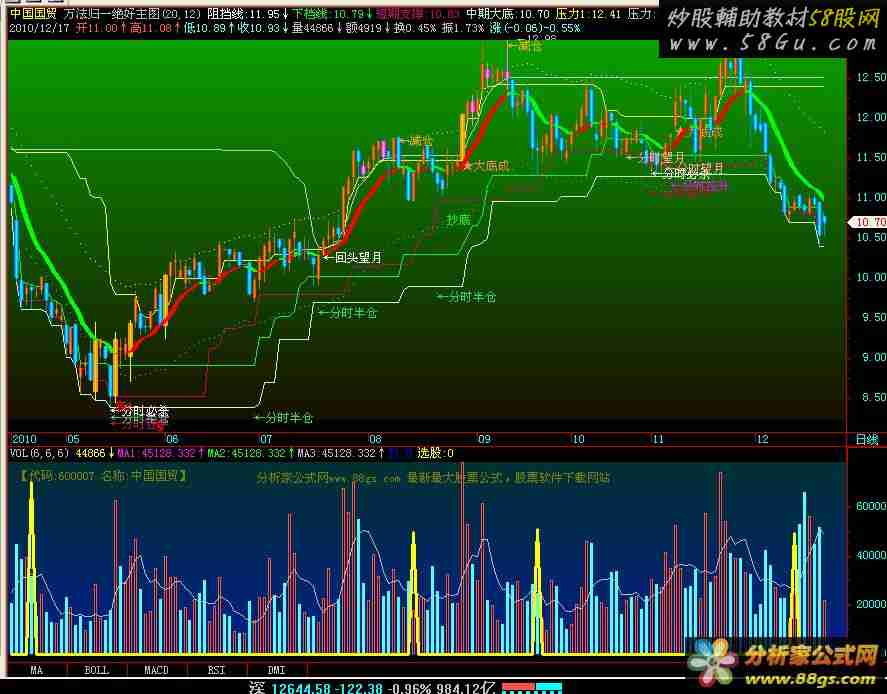The height and width of the screenshot is (694, 887).
Task: Select the 中期大底:10.70 readout
Action: tap(507, 14)
